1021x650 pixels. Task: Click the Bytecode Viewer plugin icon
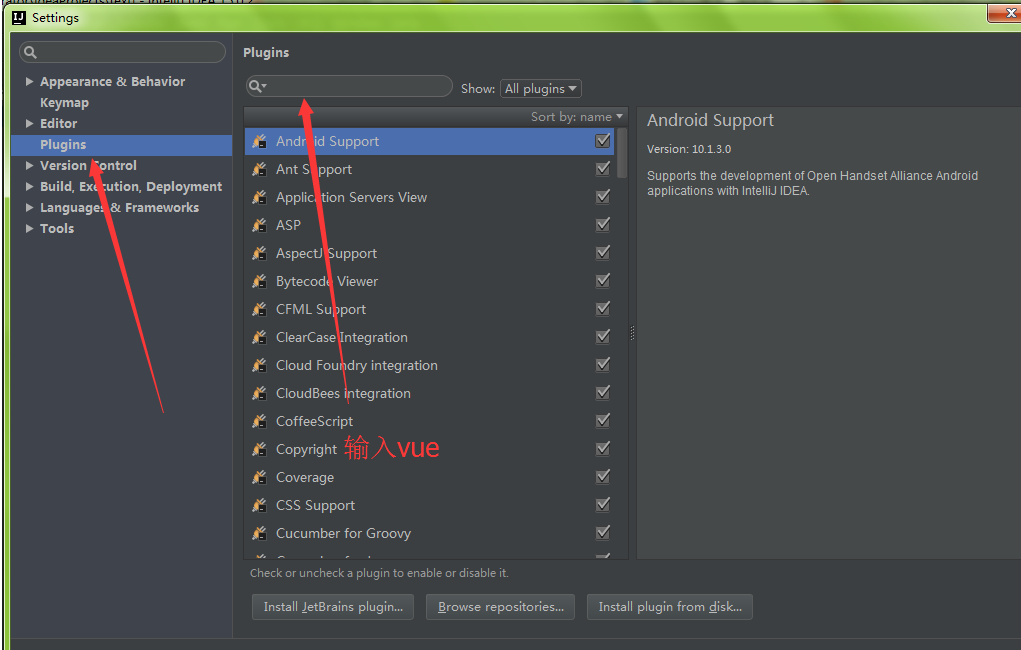click(x=259, y=281)
